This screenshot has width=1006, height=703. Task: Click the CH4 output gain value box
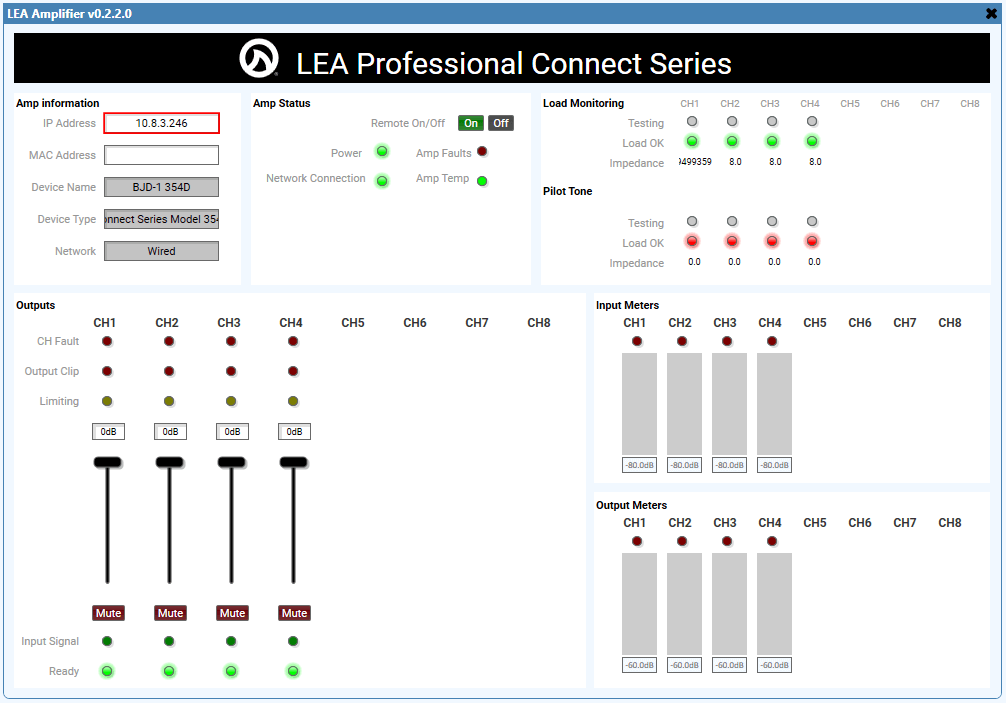point(294,432)
